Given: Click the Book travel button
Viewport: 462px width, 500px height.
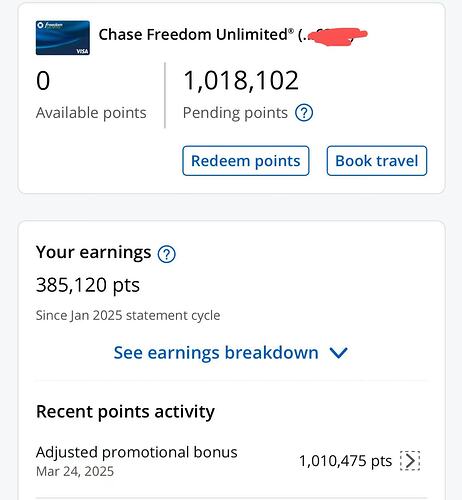Looking at the screenshot, I should click(x=377, y=161).
